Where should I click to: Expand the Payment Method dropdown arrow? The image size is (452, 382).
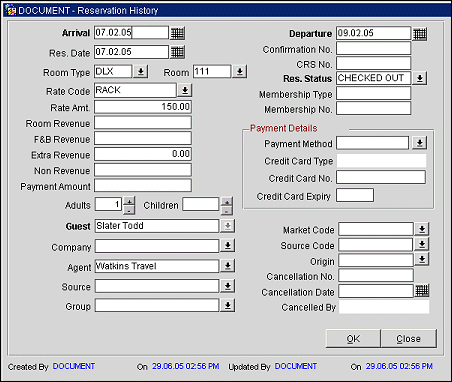click(420, 143)
